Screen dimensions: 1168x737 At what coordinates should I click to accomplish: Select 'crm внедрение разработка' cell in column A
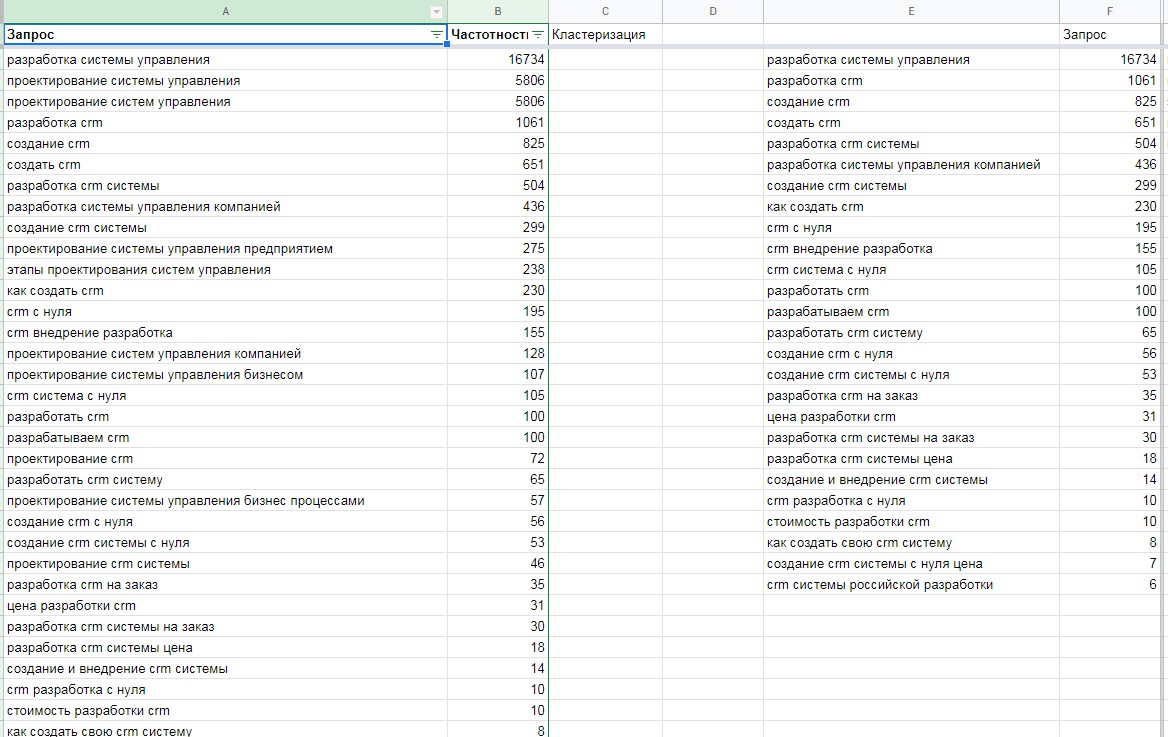226,332
